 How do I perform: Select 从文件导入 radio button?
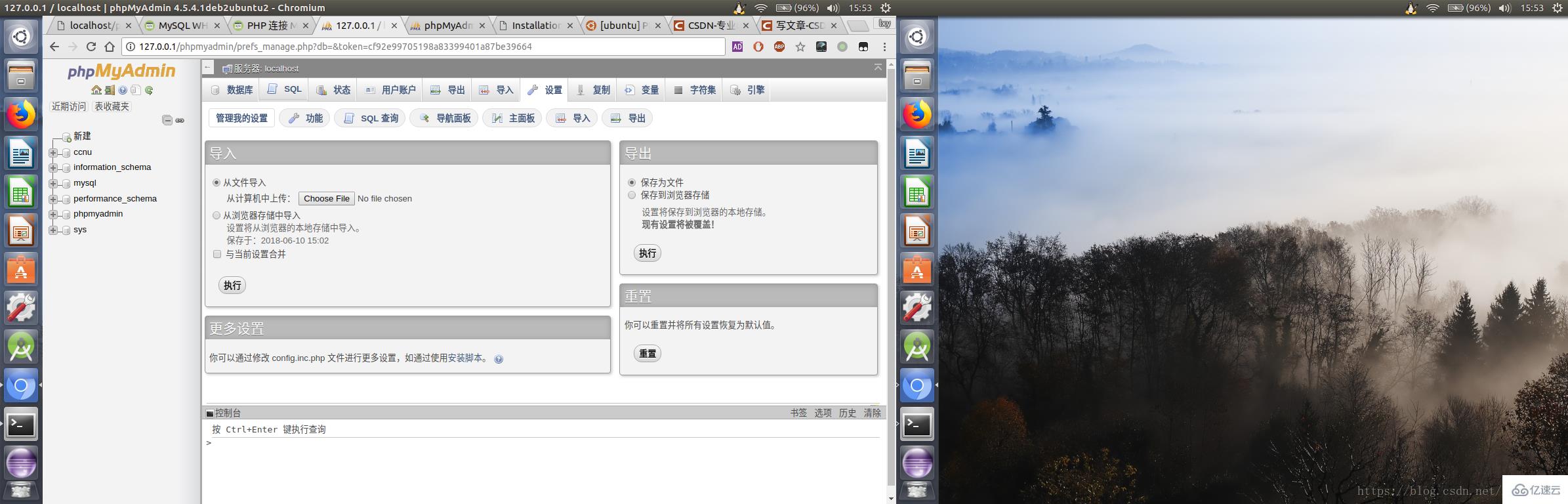(x=217, y=182)
